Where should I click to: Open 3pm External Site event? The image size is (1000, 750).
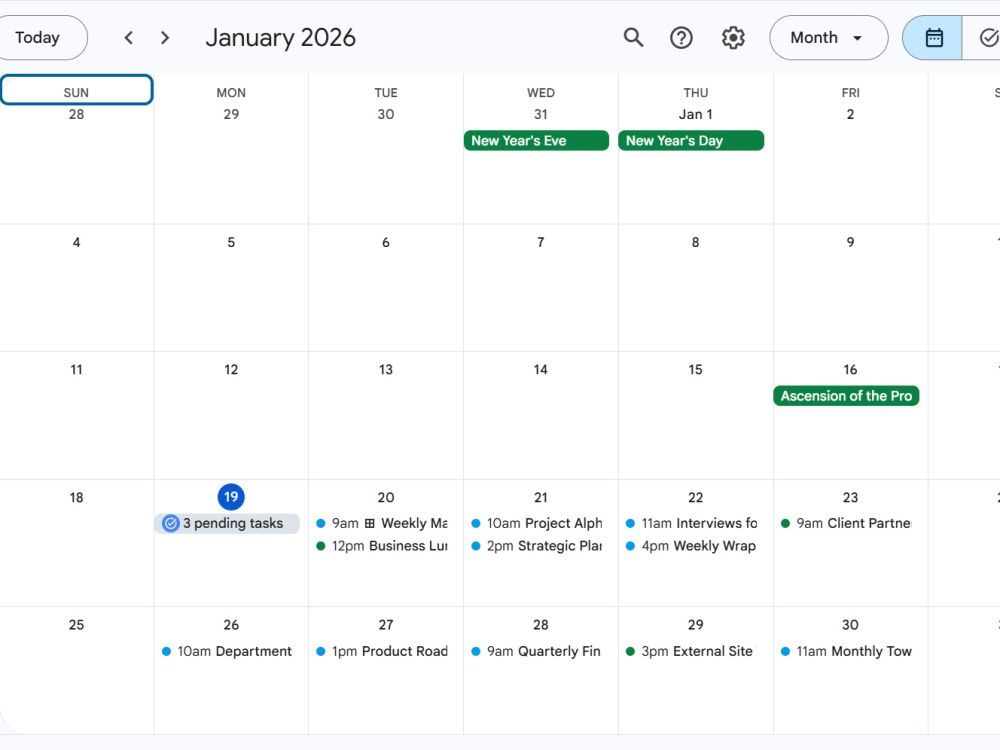tap(692, 651)
